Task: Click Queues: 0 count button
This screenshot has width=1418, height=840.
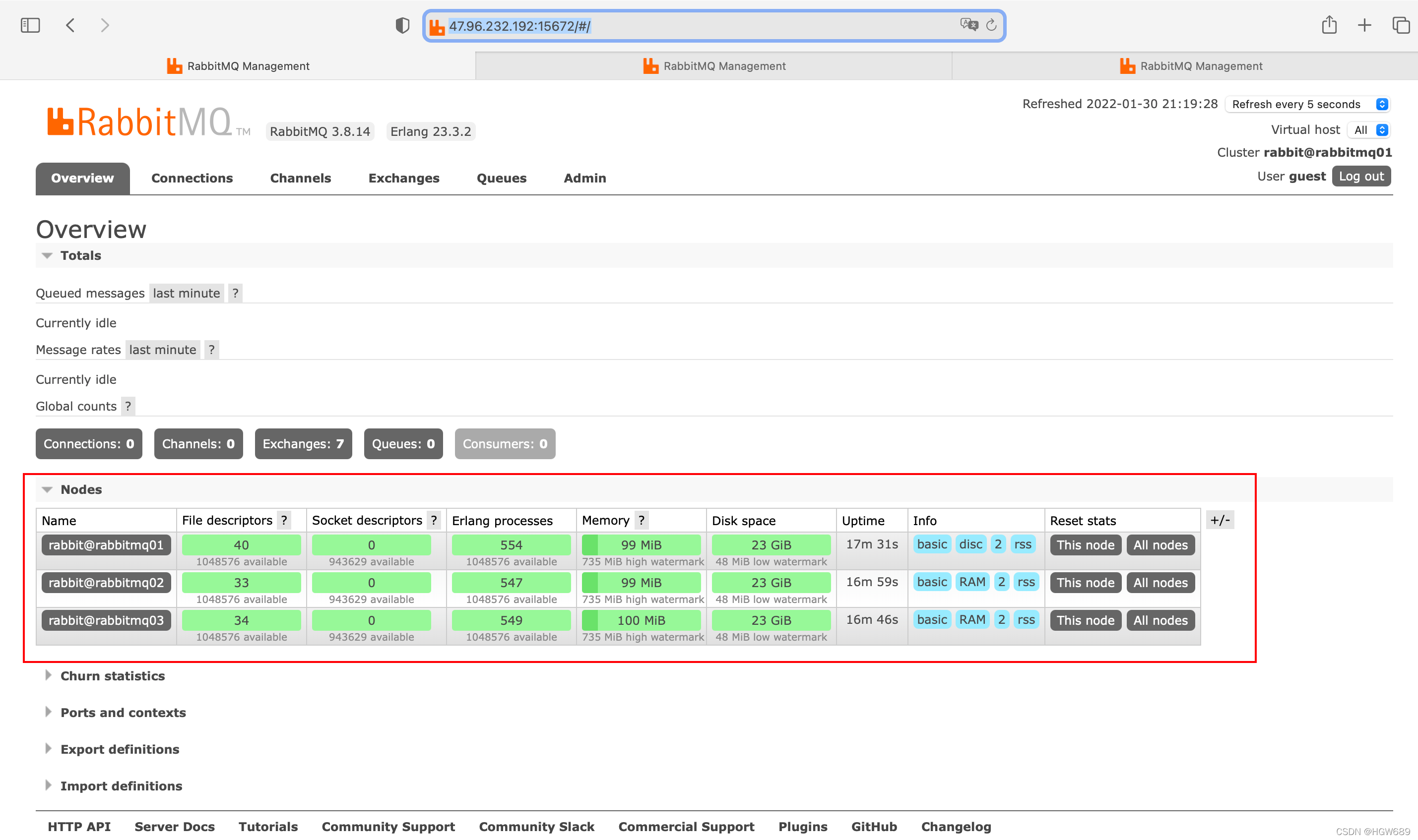Action: point(403,444)
